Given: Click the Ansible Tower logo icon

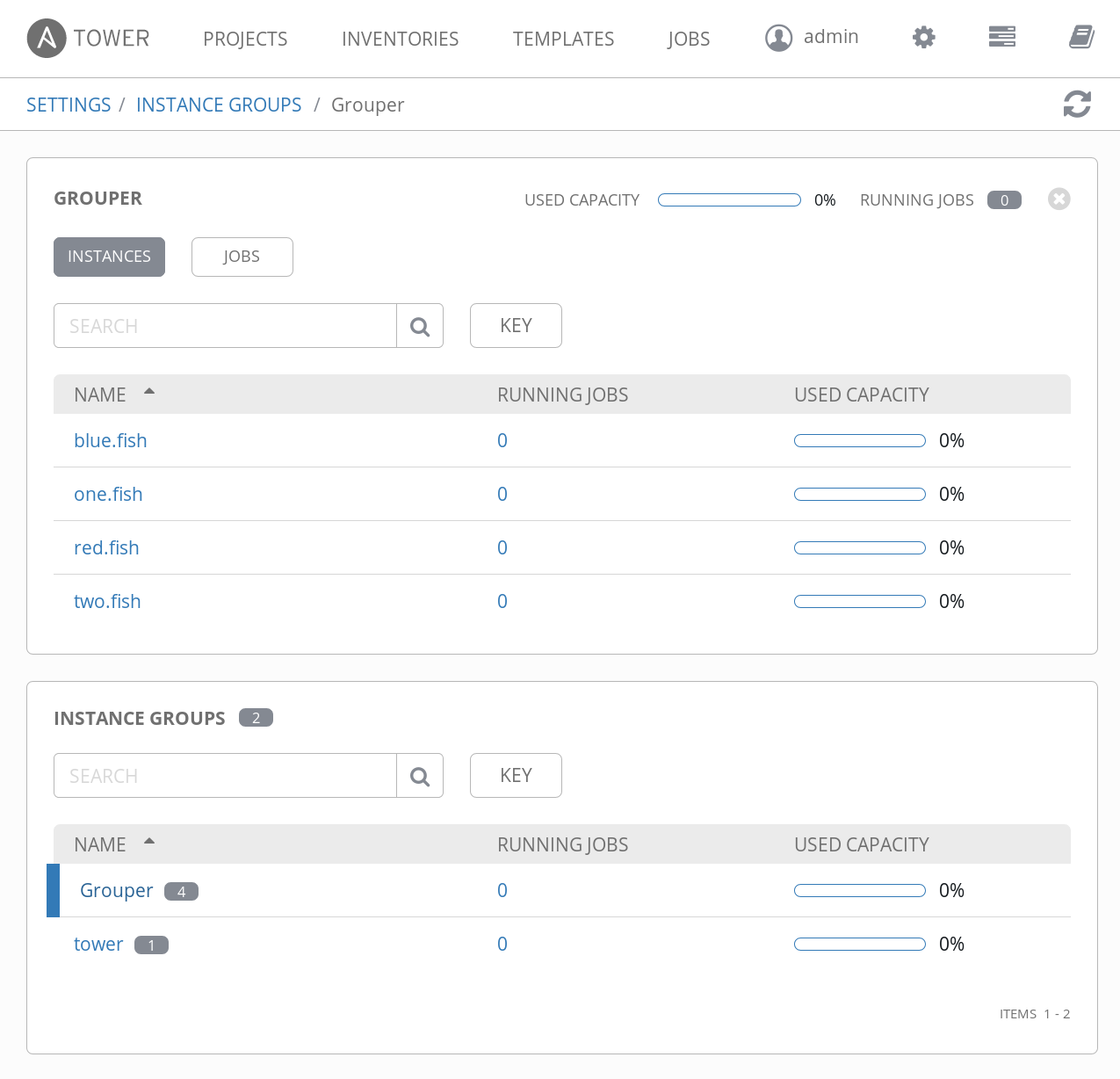Looking at the screenshot, I should coord(47,39).
